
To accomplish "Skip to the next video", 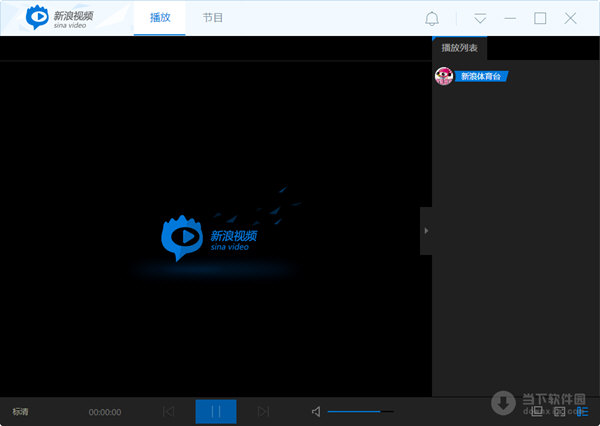I will click(x=263, y=411).
